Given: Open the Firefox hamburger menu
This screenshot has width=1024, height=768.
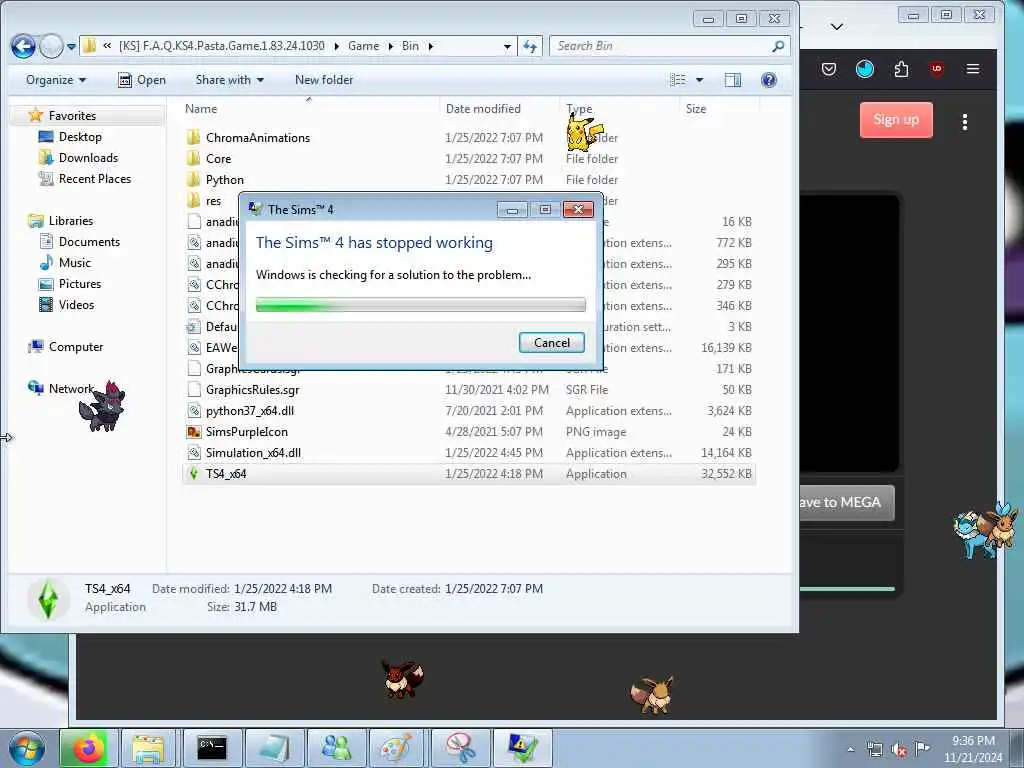Looking at the screenshot, I should (973, 69).
